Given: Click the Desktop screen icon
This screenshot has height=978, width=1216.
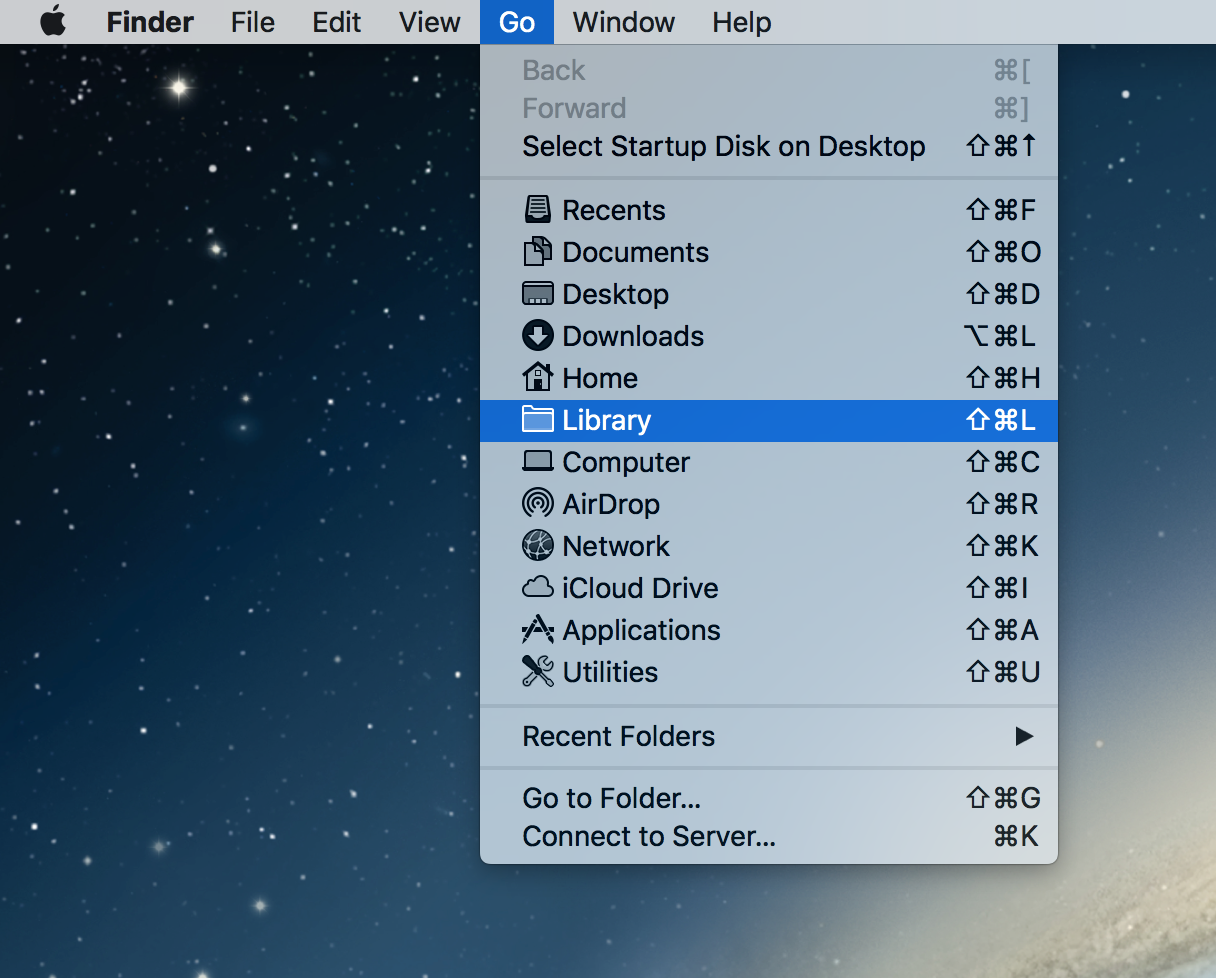Looking at the screenshot, I should pos(538,294).
